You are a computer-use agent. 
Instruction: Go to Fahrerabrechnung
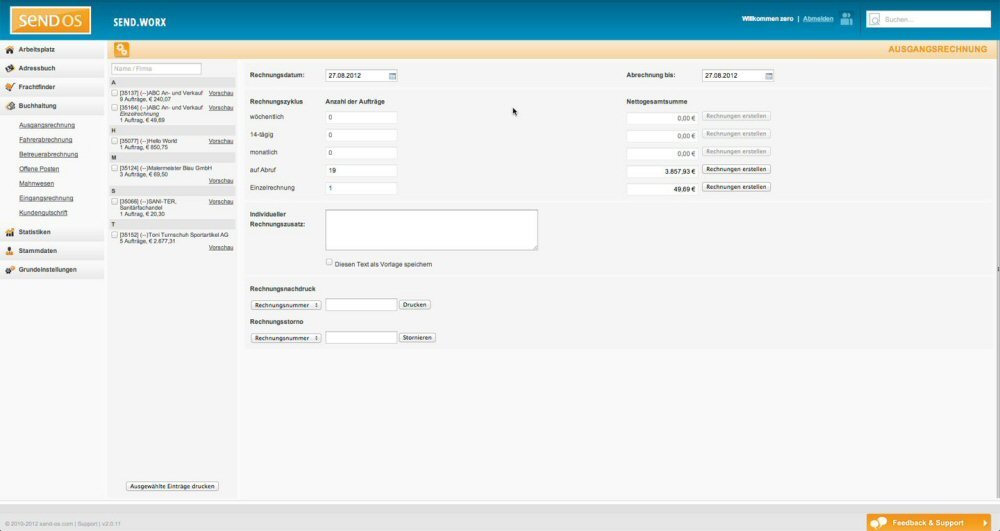tap(45, 140)
